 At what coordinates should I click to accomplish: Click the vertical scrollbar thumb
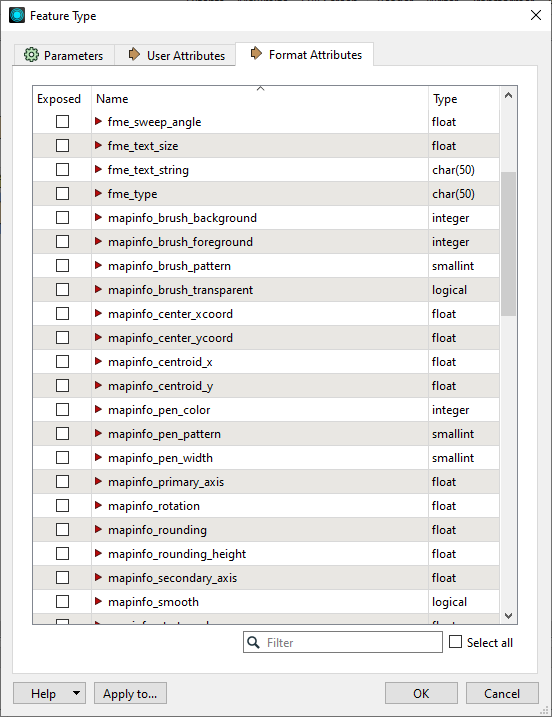tap(508, 244)
